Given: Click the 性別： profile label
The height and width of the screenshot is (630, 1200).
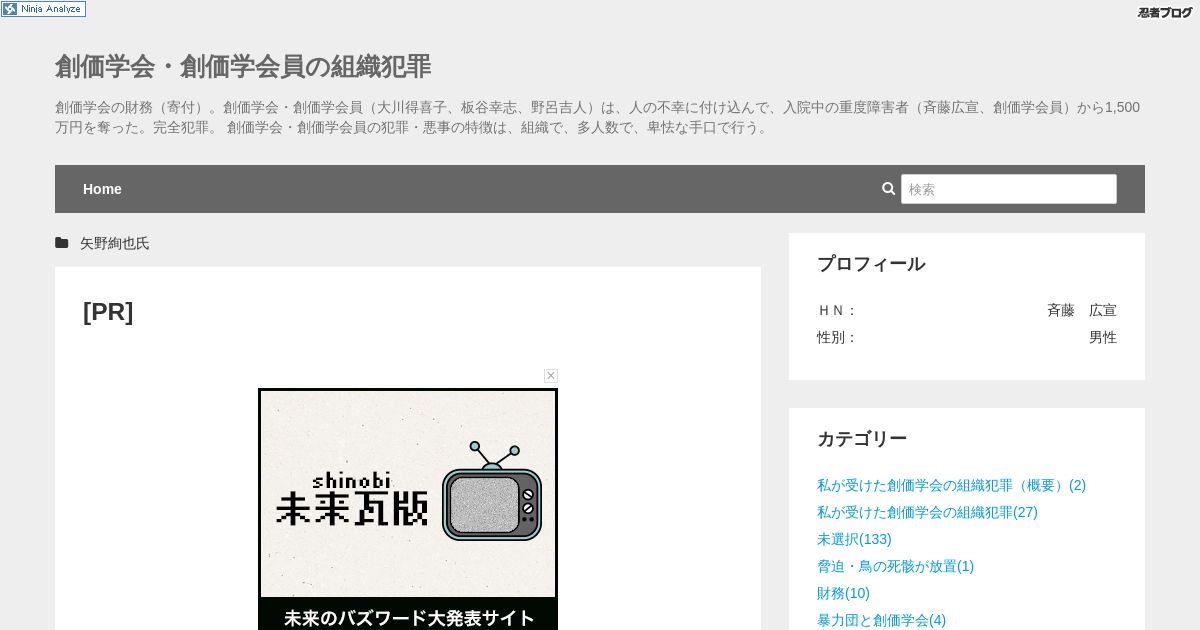Looking at the screenshot, I should pos(838,337).
